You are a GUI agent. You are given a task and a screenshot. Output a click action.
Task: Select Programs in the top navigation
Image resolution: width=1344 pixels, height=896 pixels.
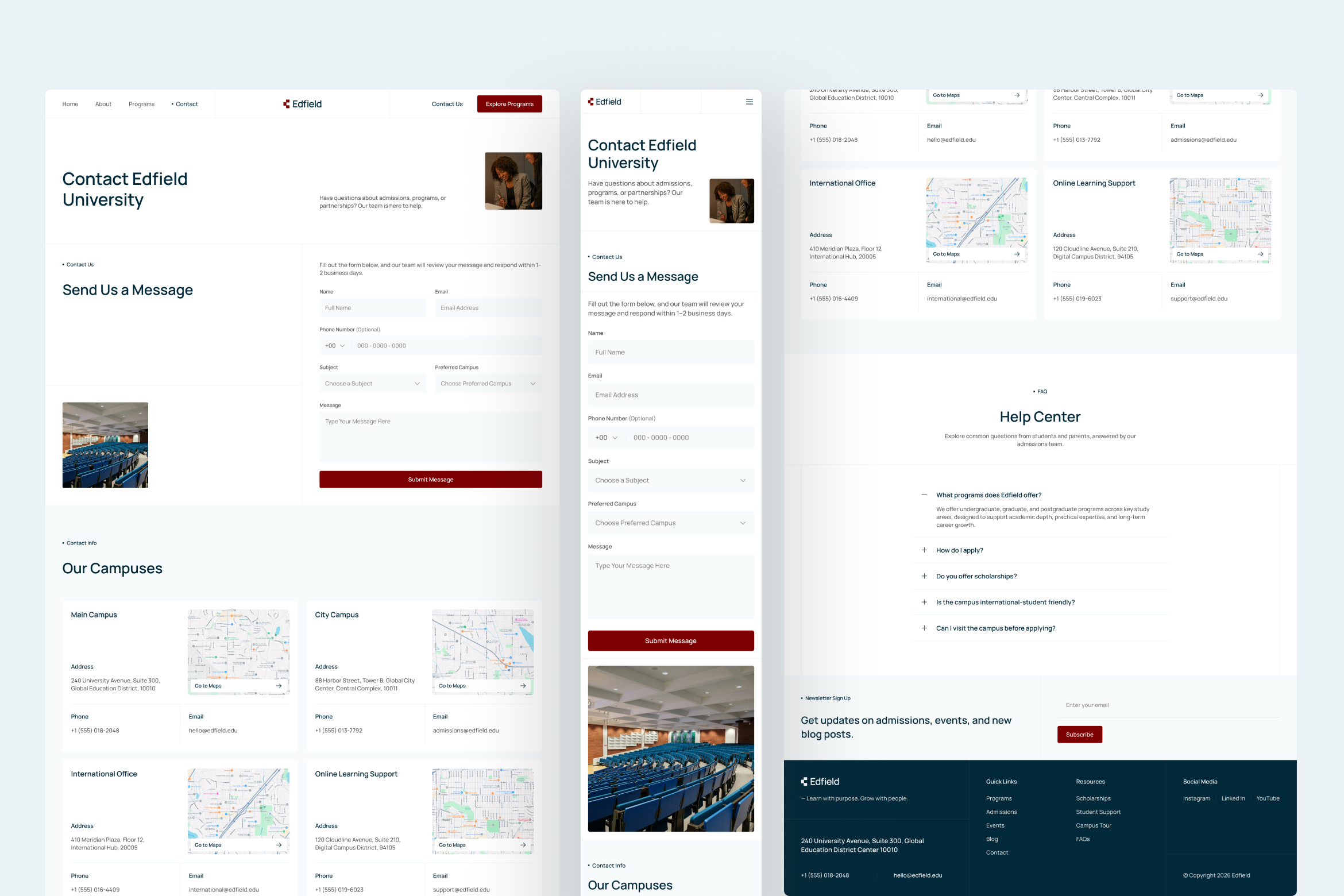coord(141,104)
